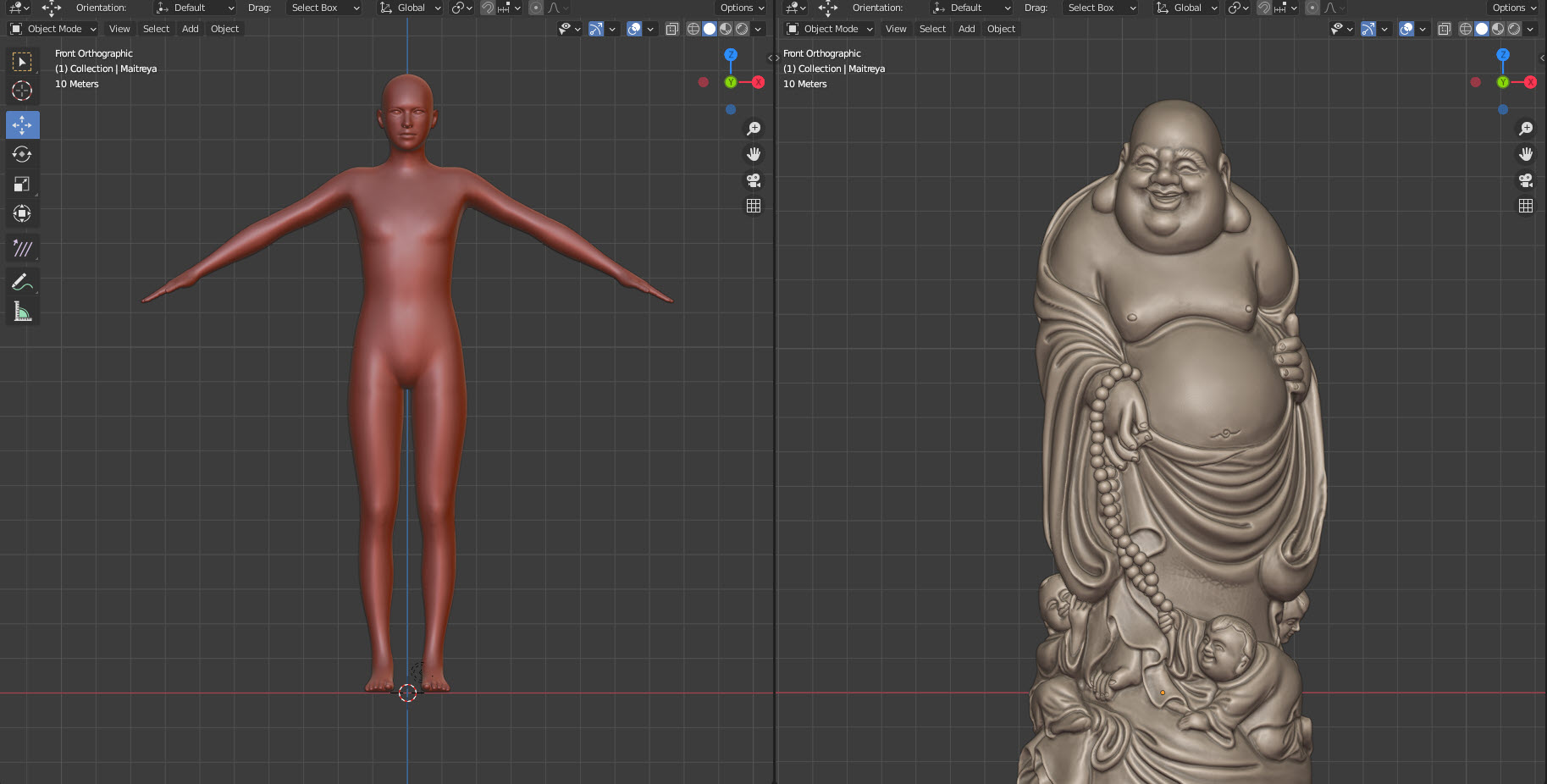Click zoom icon in left viewport
The height and width of the screenshot is (784, 1547).
click(x=754, y=129)
